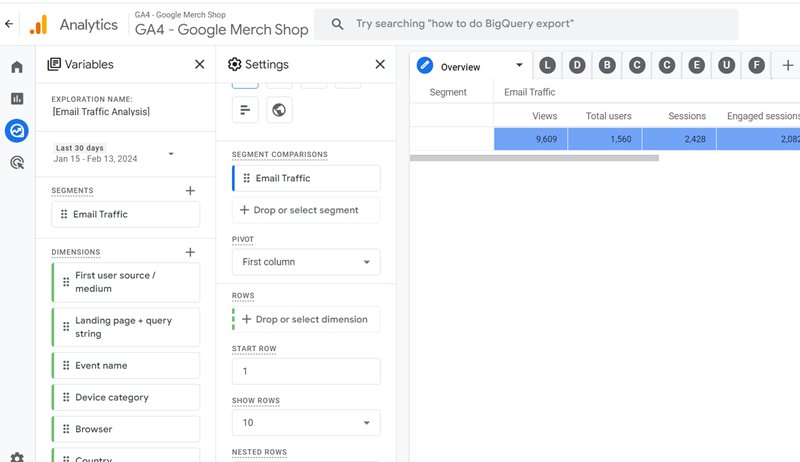Switch to the L tab
This screenshot has width=800, height=462.
(547, 65)
